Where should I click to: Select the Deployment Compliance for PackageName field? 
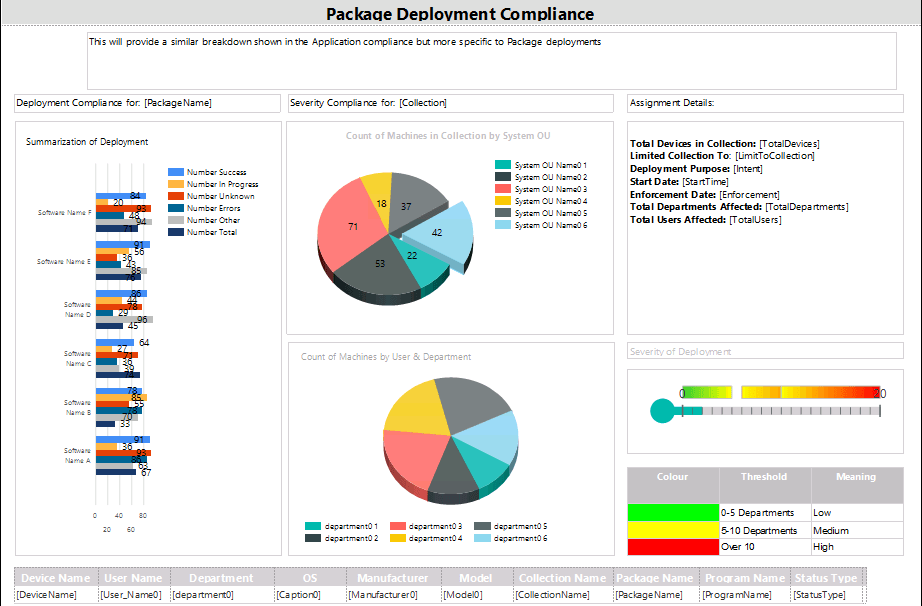click(x=148, y=103)
